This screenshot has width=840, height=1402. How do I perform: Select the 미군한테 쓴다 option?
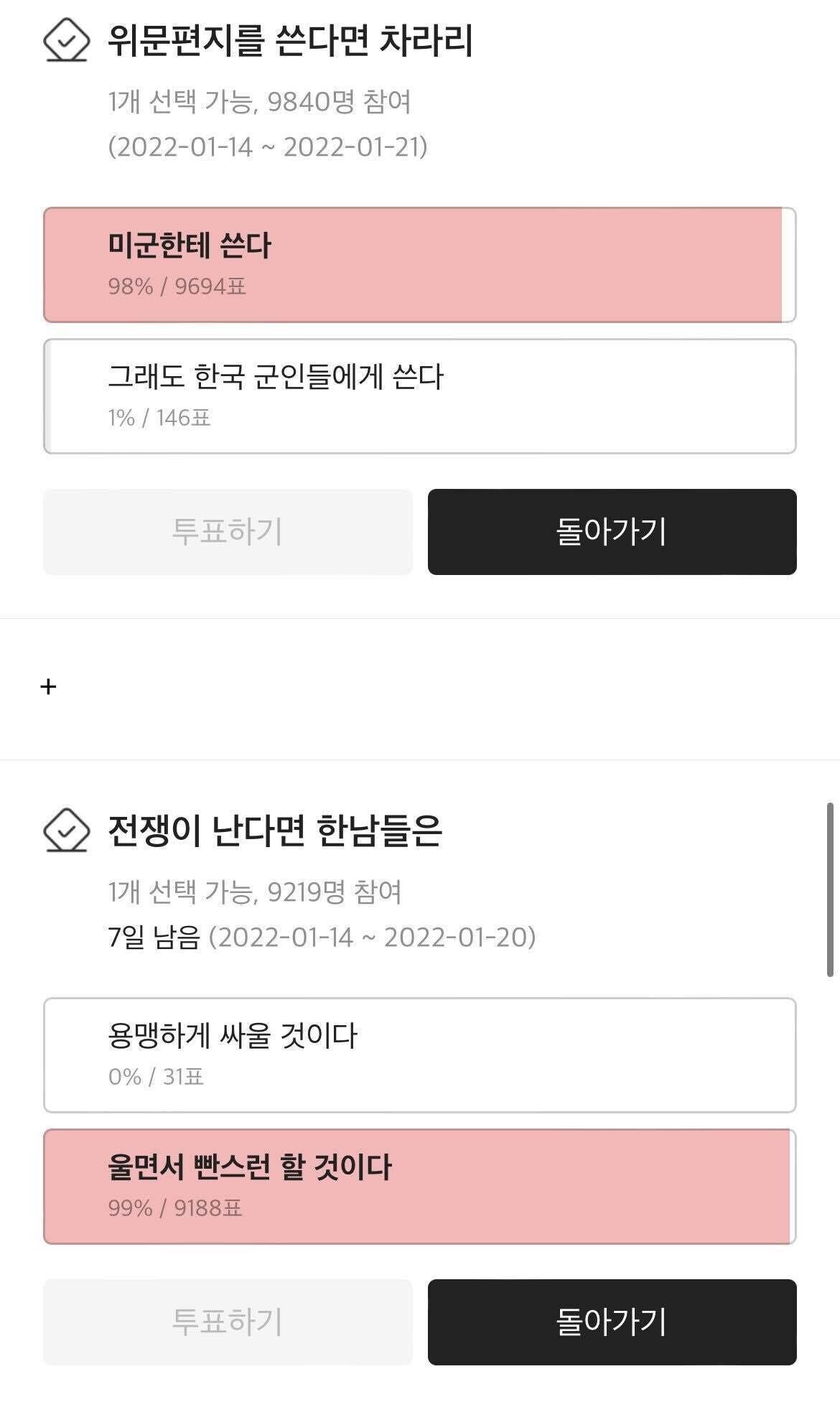point(419,265)
